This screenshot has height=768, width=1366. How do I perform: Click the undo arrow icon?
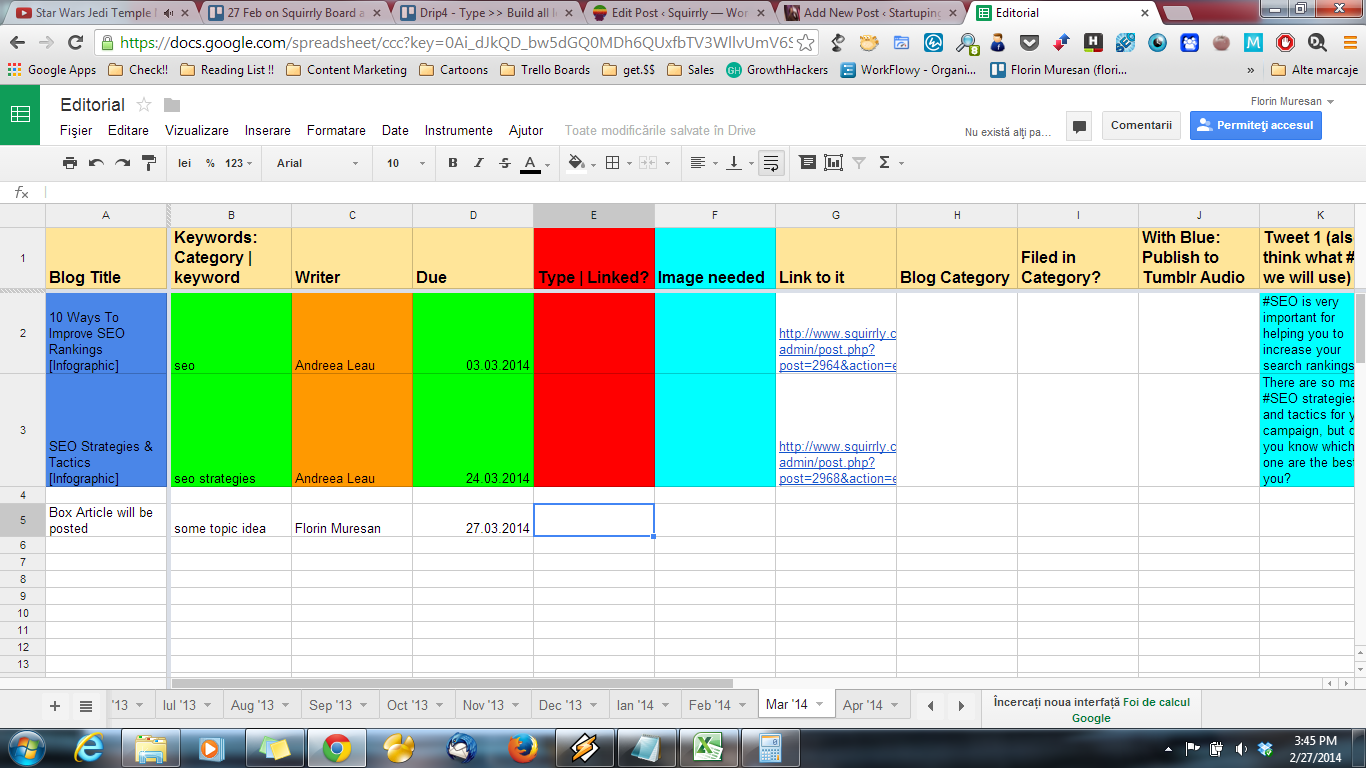tap(96, 163)
